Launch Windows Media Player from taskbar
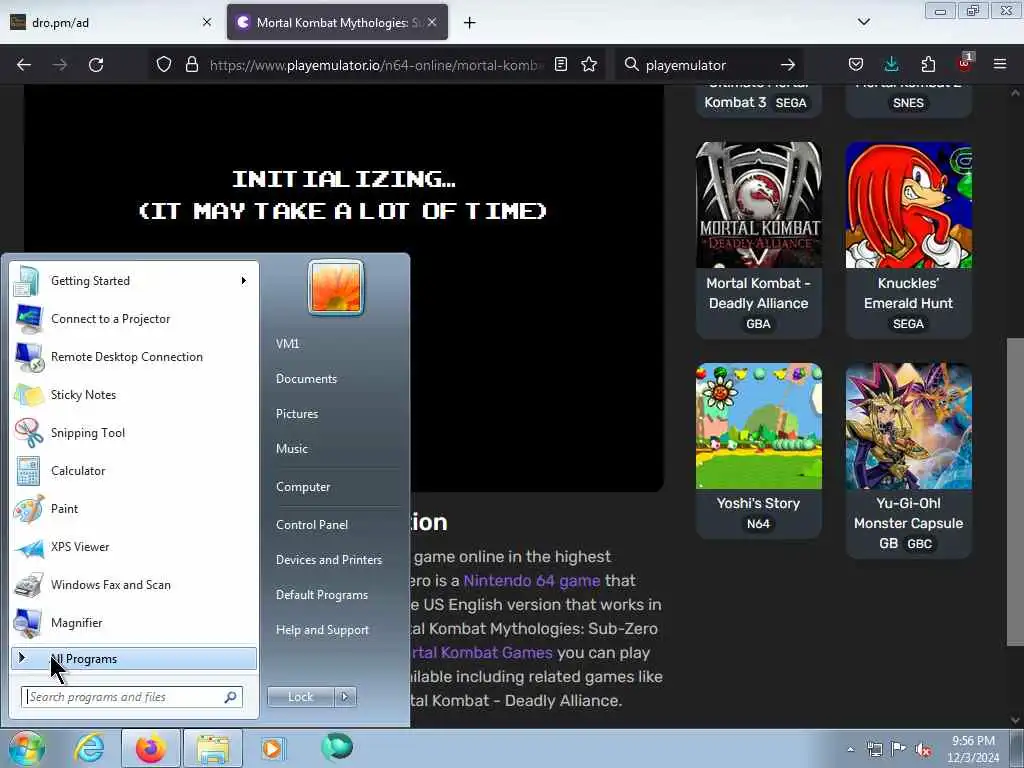The height and width of the screenshot is (768, 1024). pyautogui.click(x=272, y=748)
